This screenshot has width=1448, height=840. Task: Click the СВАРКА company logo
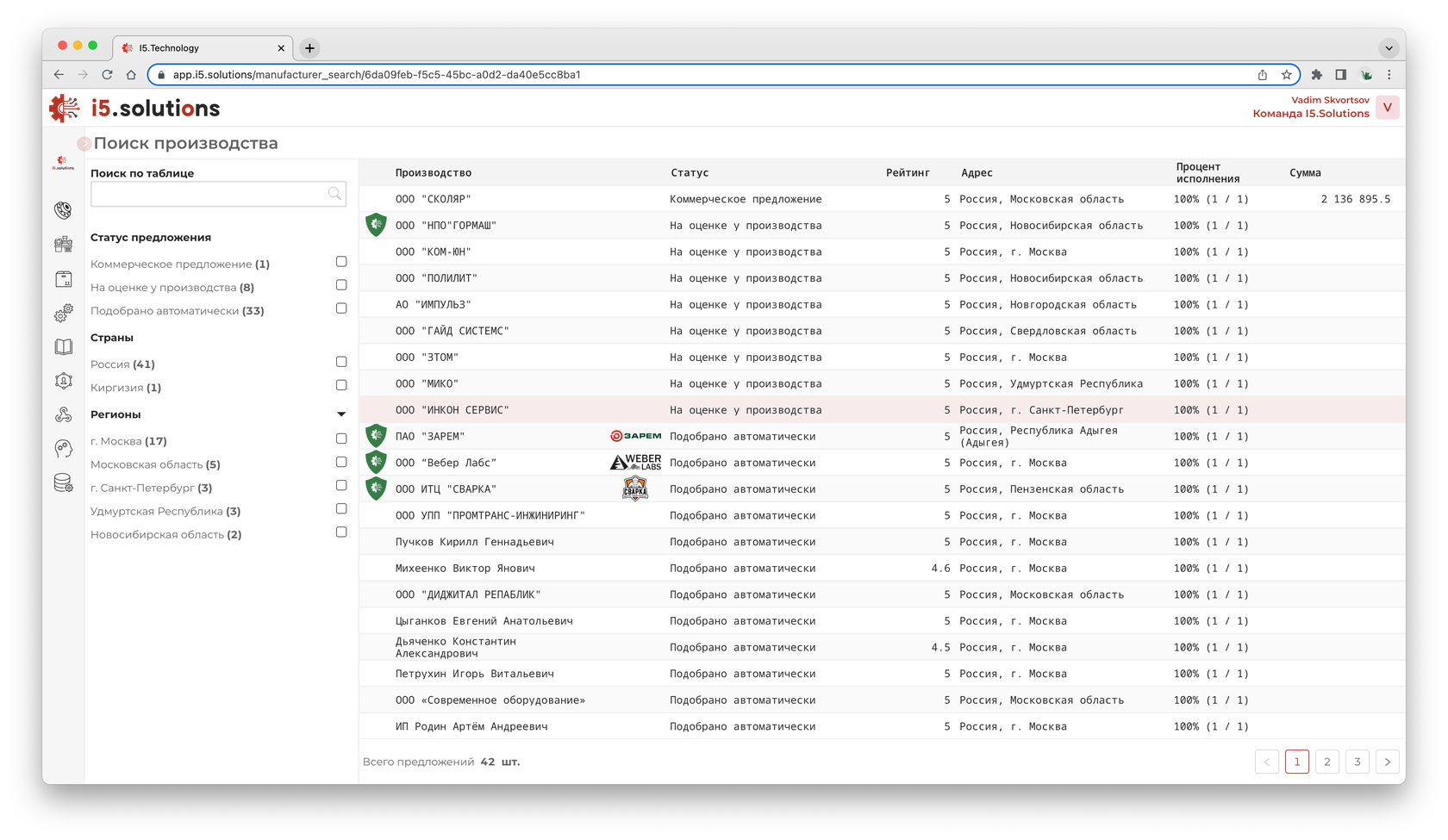pyautogui.click(x=635, y=488)
